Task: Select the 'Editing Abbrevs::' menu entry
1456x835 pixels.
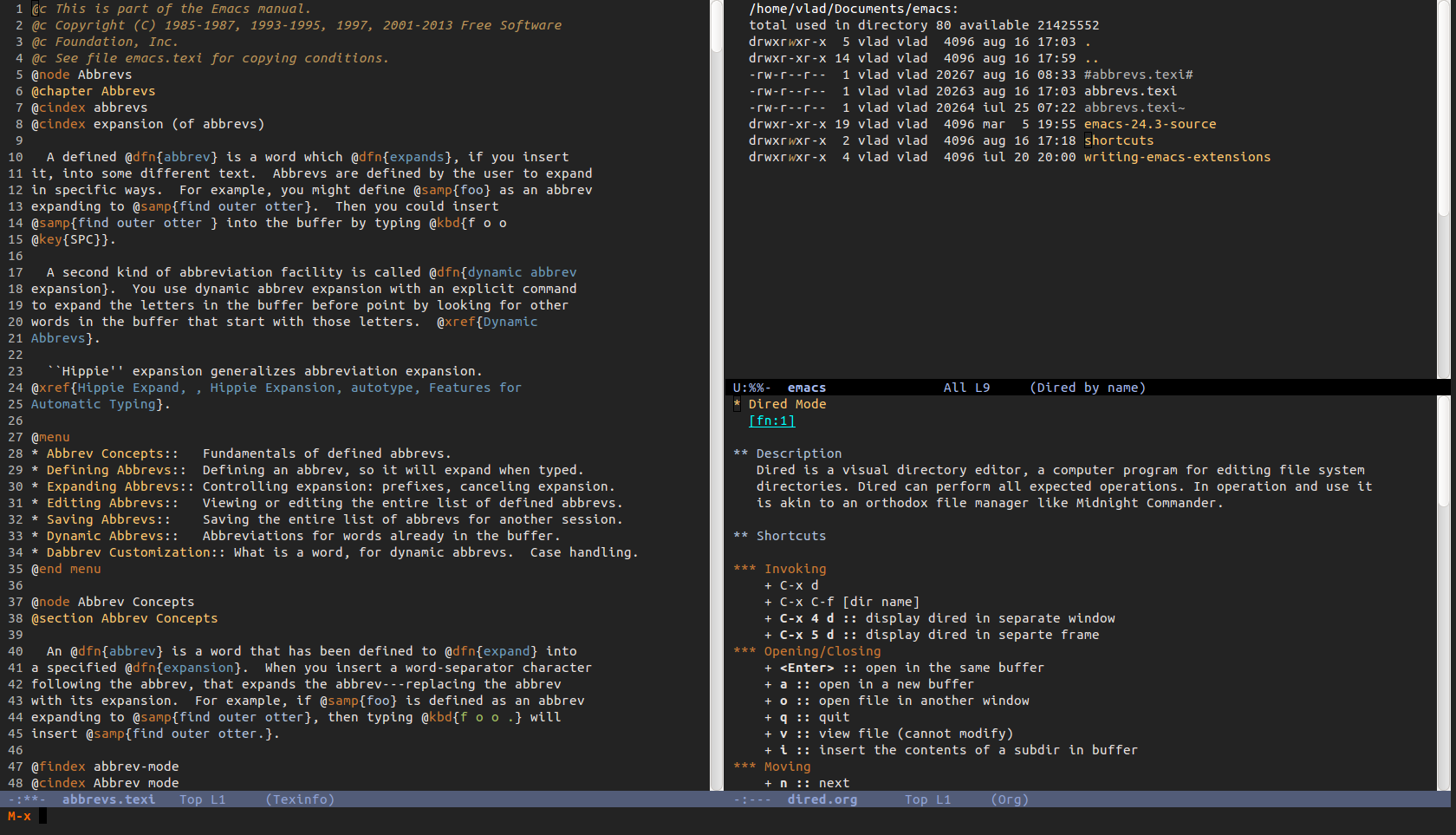Action: pyautogui.click(x=112, y=503)
